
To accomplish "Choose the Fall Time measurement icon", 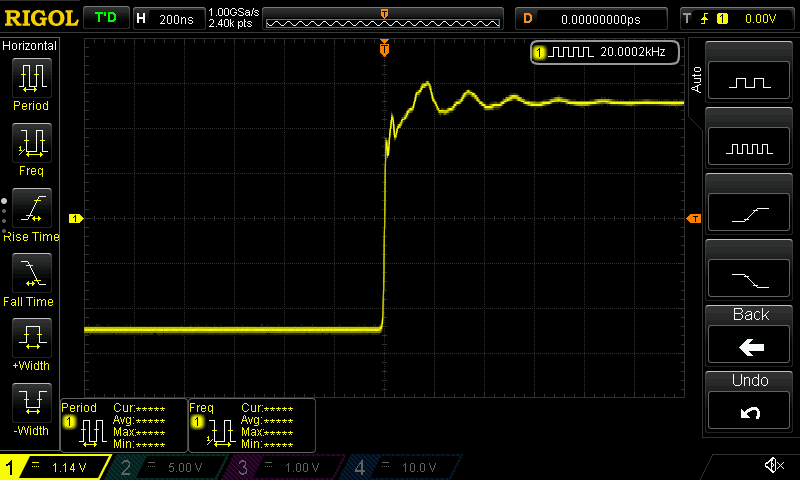I will pyautogui.click(x=32, y=273).
